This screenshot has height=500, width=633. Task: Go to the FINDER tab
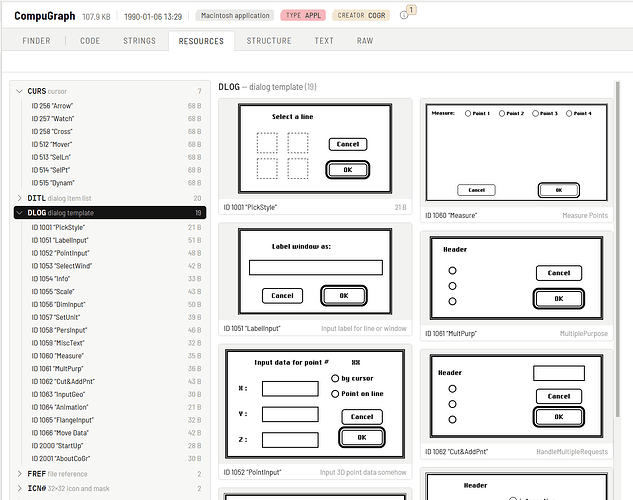[36, 41]
